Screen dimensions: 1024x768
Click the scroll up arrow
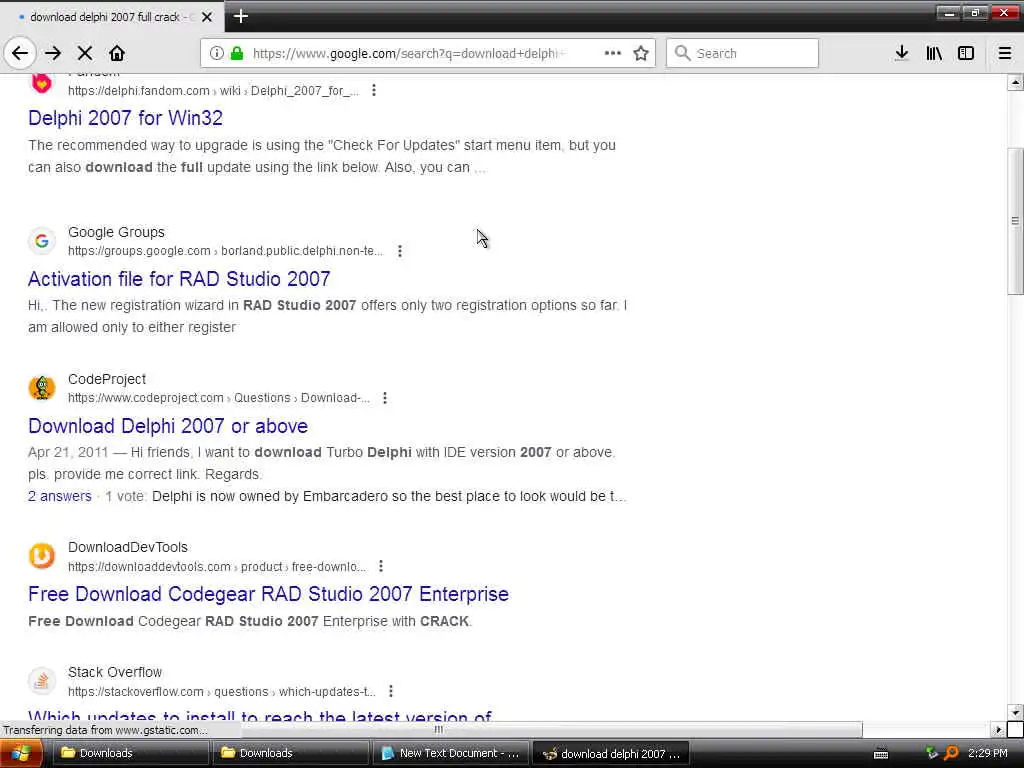click(x=1015, y=82)
